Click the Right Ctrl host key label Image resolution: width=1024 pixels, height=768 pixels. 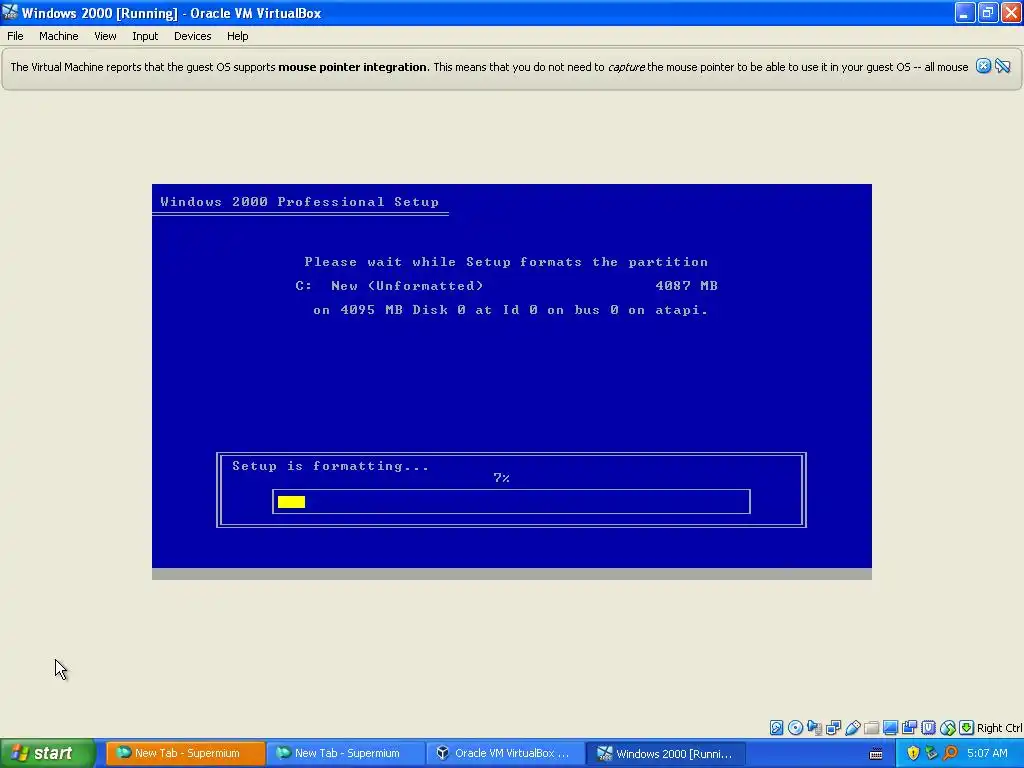1000,728
